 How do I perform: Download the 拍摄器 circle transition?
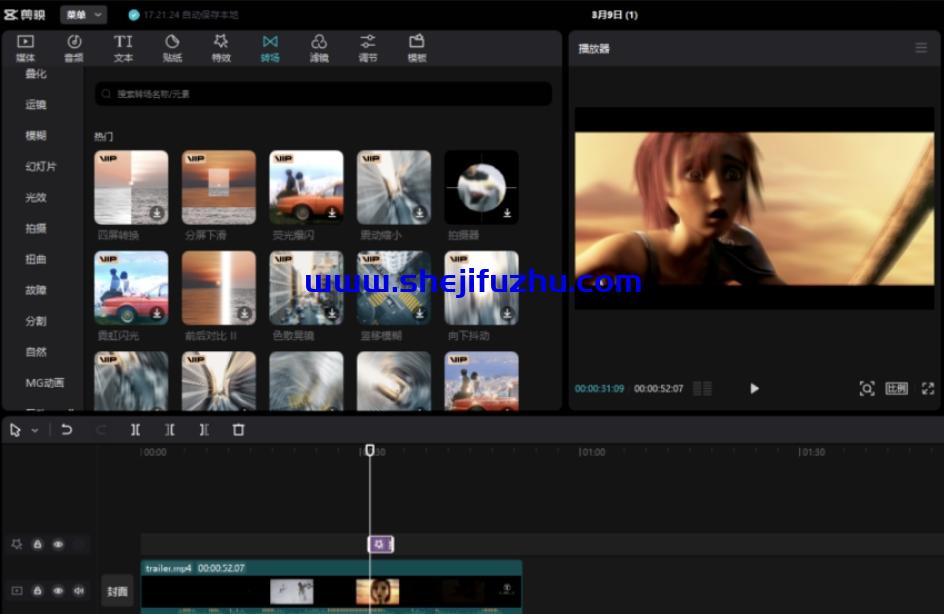click(x=507, y=212)
